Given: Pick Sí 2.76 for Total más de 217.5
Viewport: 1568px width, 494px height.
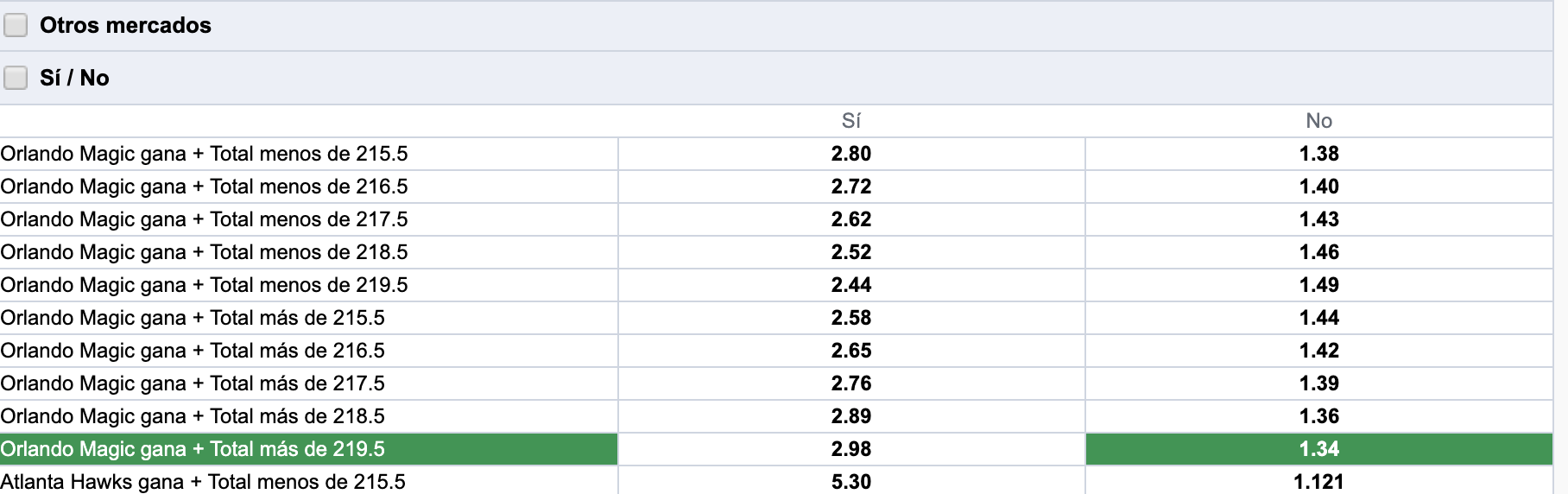Looking at the screenshot, I should coord(851,383).
